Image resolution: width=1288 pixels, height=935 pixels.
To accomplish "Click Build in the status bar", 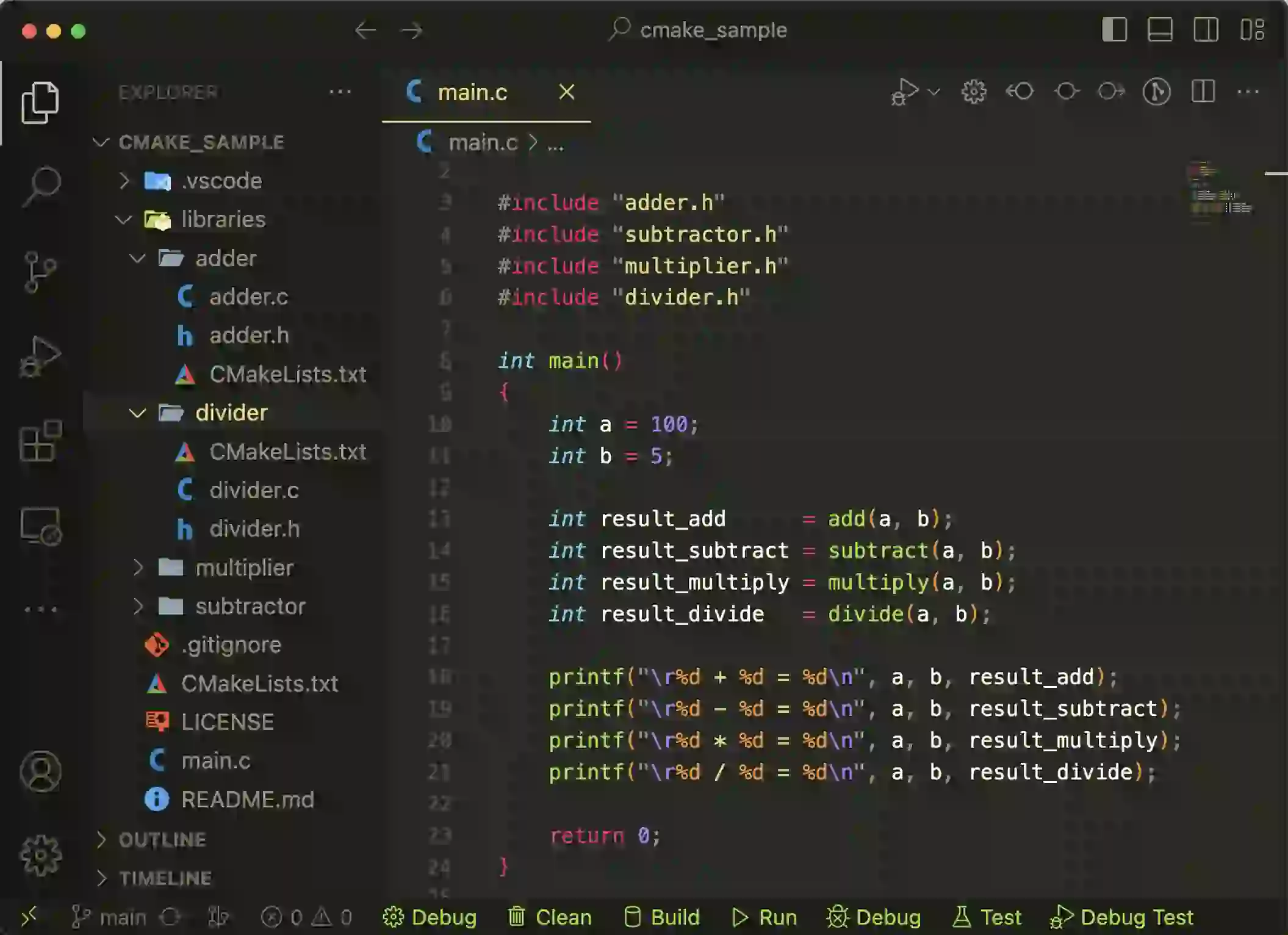I will pyautogui.click(x=662, y=917).
